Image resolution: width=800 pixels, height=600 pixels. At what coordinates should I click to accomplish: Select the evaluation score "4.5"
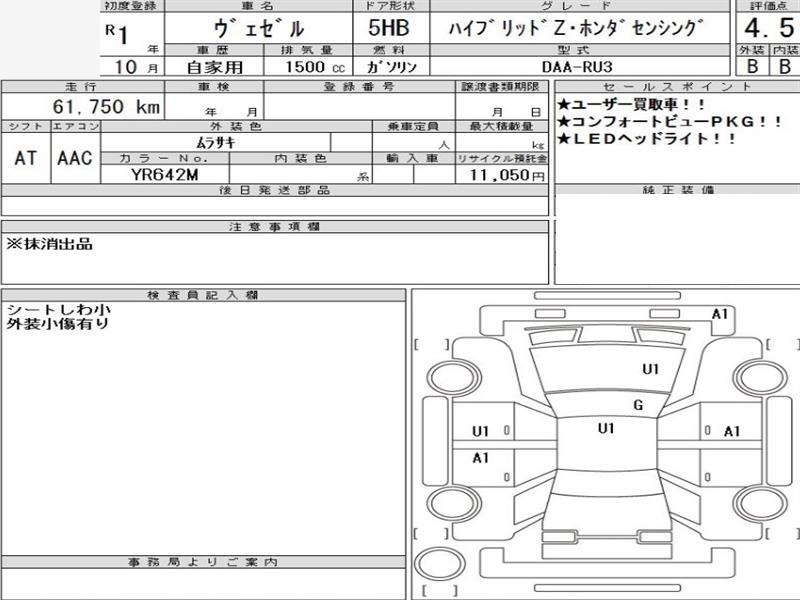coord(769,28)
